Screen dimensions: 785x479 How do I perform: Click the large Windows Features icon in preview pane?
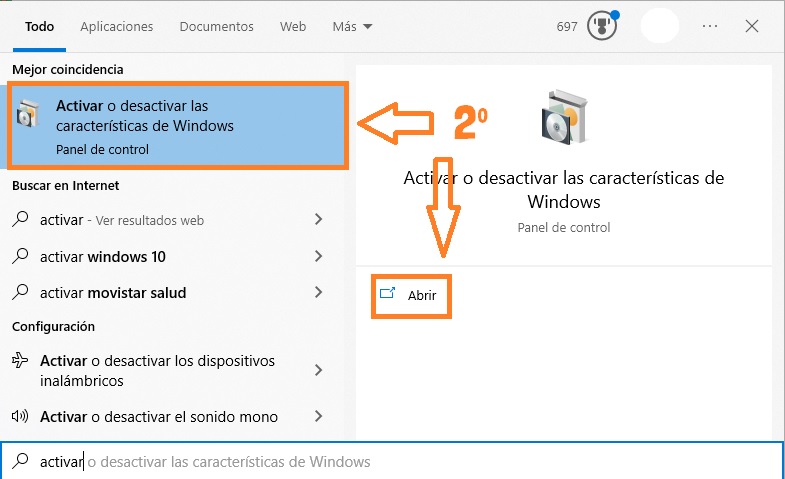[x=565, y=117]
